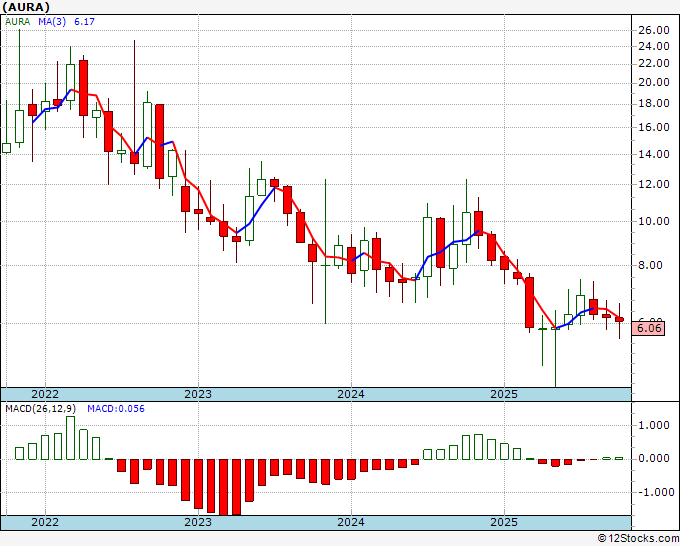Click 2025 on the price chart timeline
The height and width of the screenshot is (546, 680).
504,394
